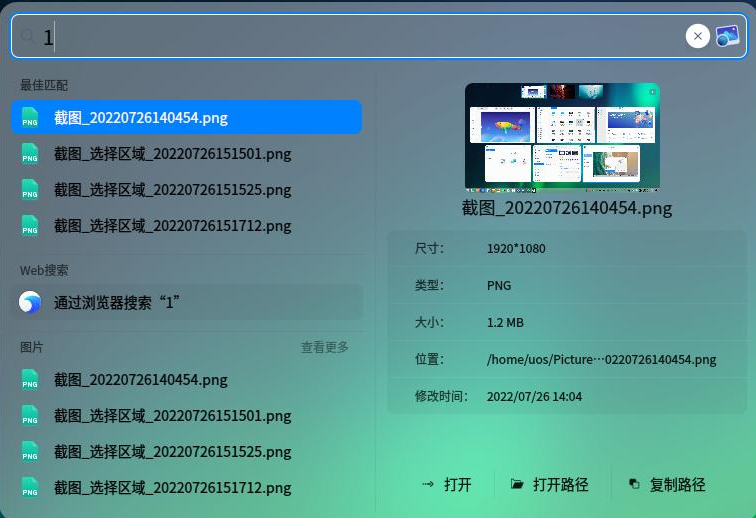This screenshot has width=756, height=518.
Task: Click PNG icon of best match 151525 file
Action: pos(30,190)
